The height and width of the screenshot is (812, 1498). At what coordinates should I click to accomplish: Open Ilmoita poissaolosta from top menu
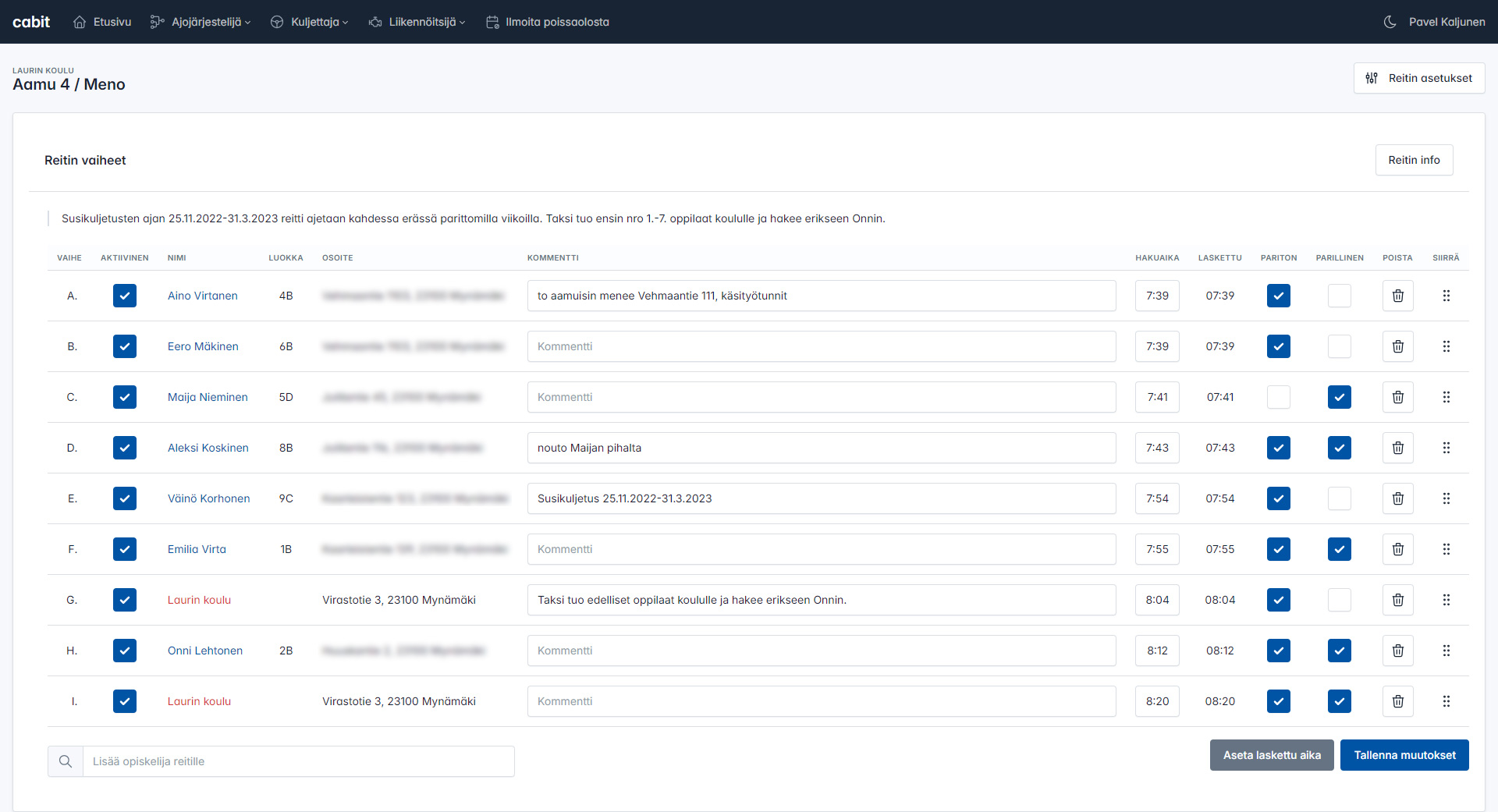[x=548, y=22]
